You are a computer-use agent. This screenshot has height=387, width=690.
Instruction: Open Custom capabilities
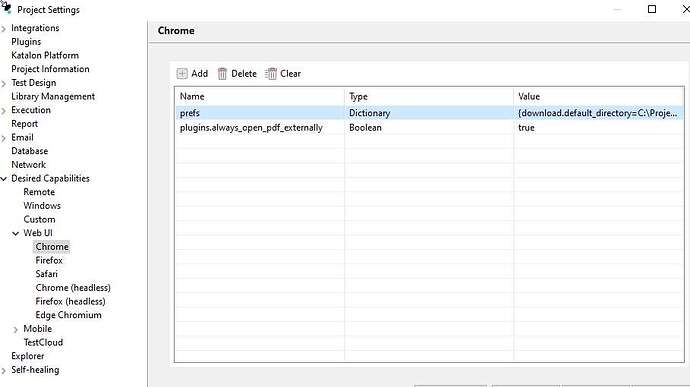coord(39,219)
